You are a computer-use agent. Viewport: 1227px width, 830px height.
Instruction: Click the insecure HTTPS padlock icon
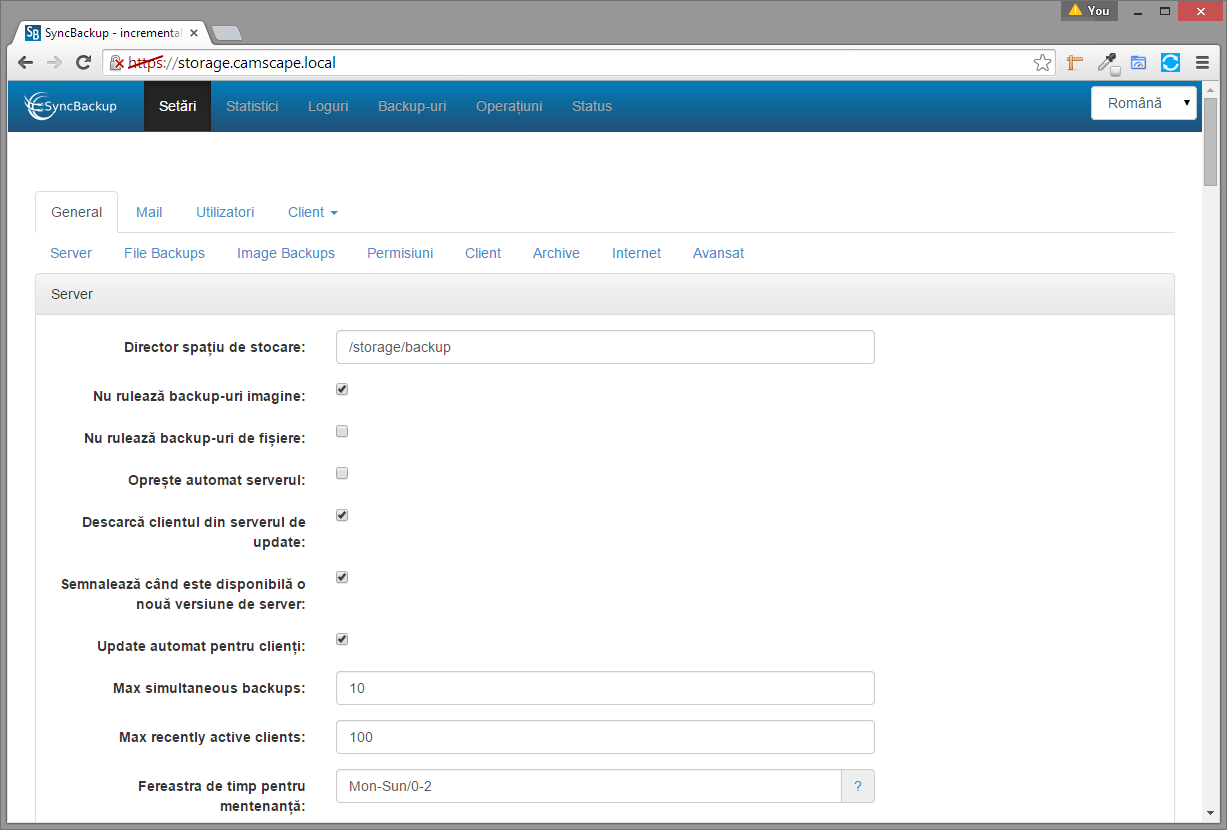(x=116, y=63)
